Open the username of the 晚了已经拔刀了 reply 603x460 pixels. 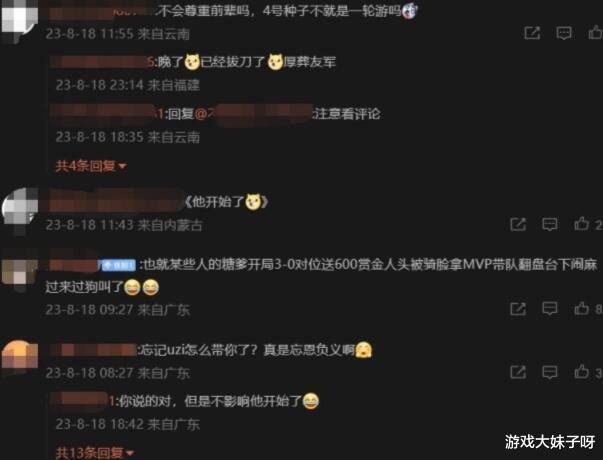(x=102, y=62)
